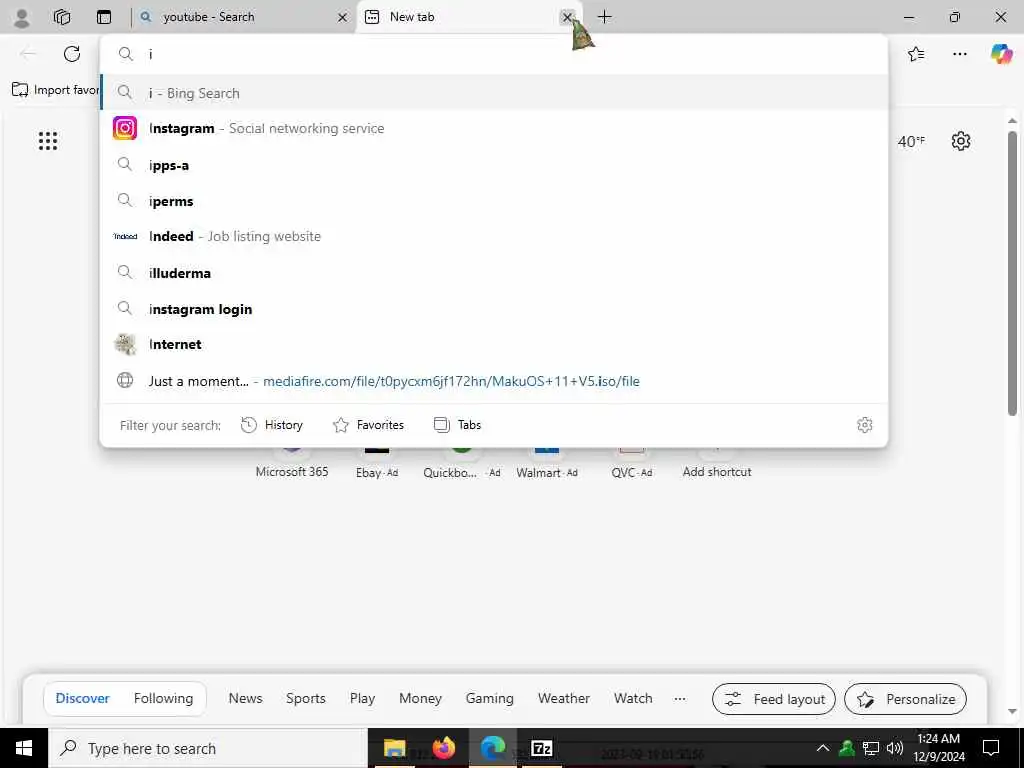Select the New tab tab
The height and width of the screenshot is (768, 1024).
coord(469,17)
